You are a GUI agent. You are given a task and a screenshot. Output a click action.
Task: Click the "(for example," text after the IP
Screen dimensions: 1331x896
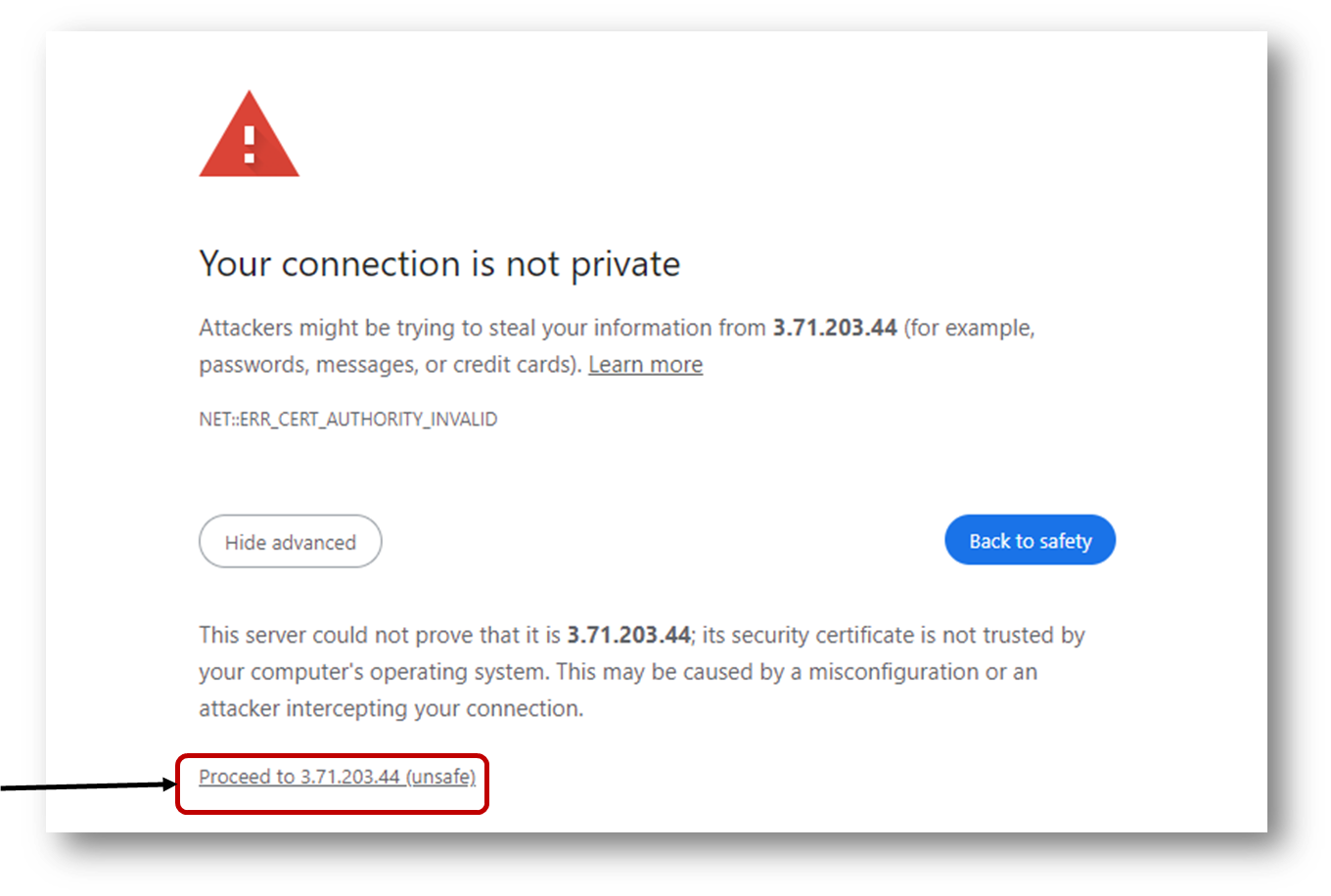969,328
